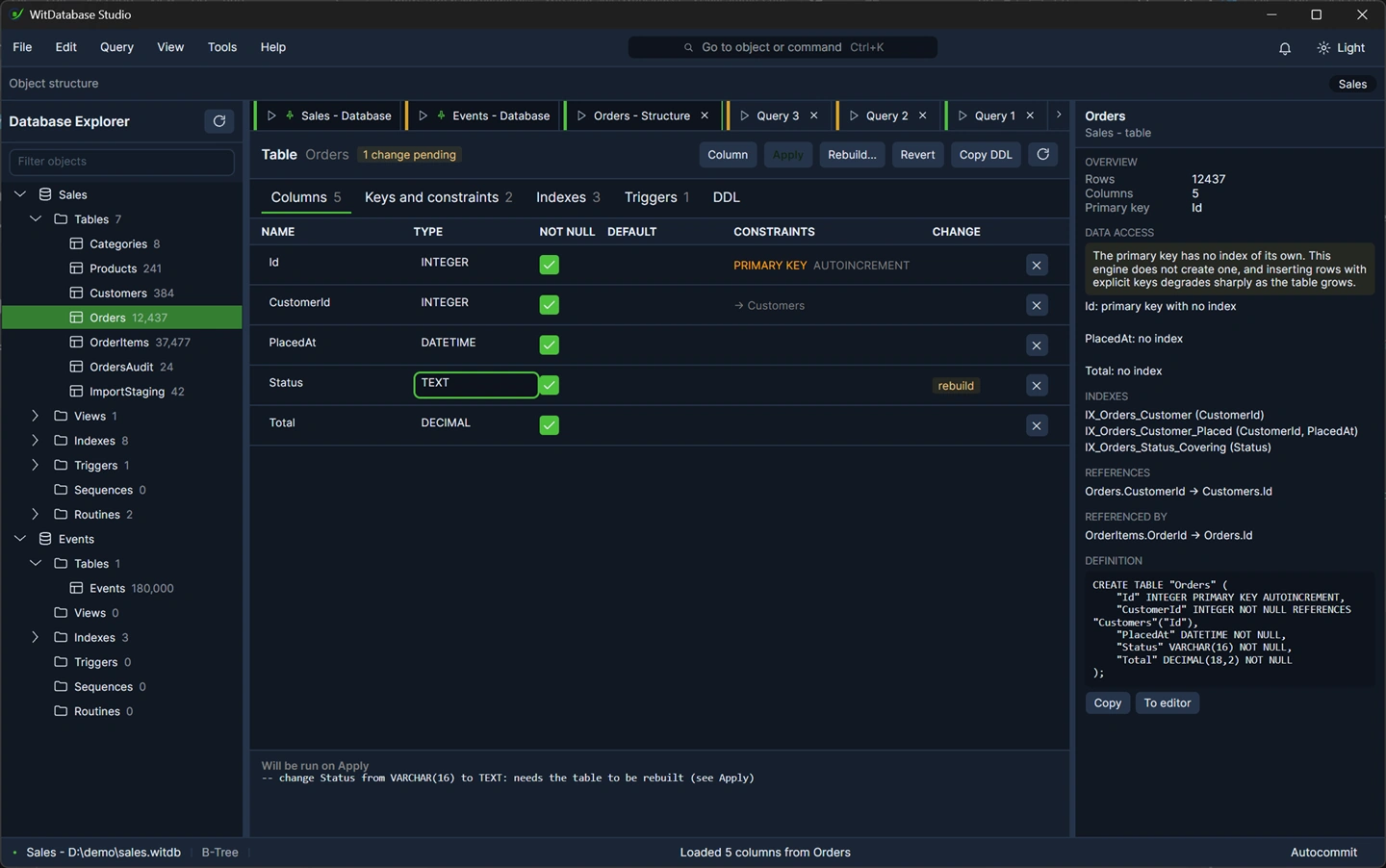The image size is (1386, 868).
Task: Switch to the Indexes tab
Action: 568,197
